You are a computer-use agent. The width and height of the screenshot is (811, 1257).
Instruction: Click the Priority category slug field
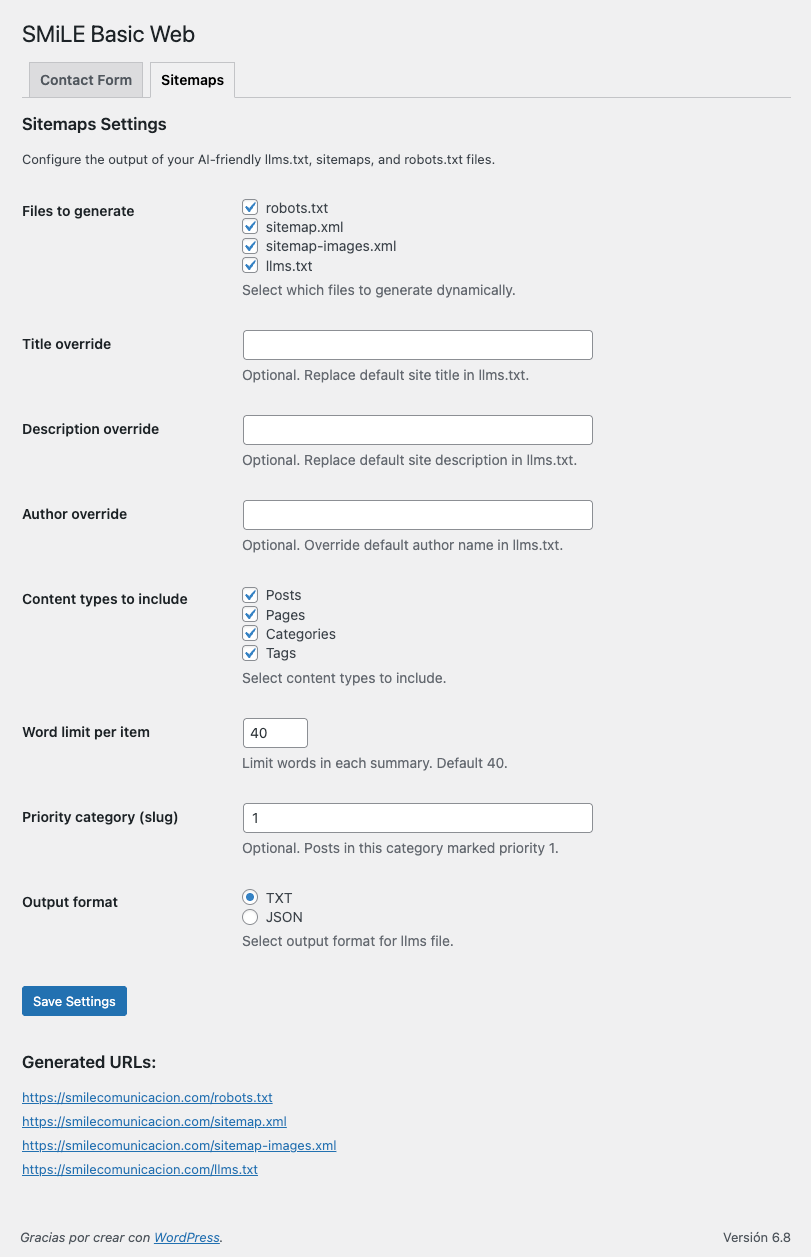[x=417, y=818]
